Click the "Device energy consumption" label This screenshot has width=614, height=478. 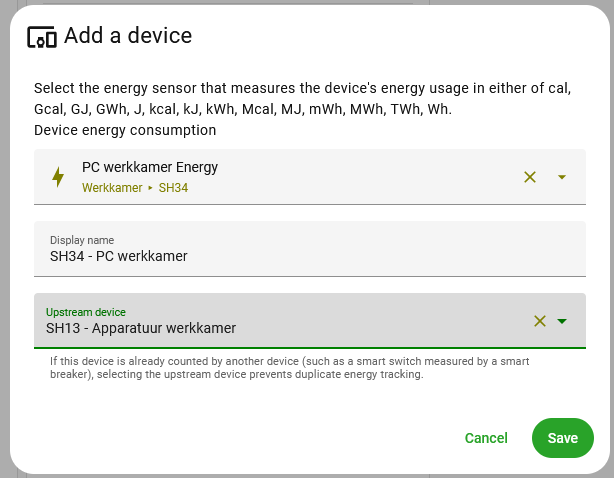[x=125, y=130]
